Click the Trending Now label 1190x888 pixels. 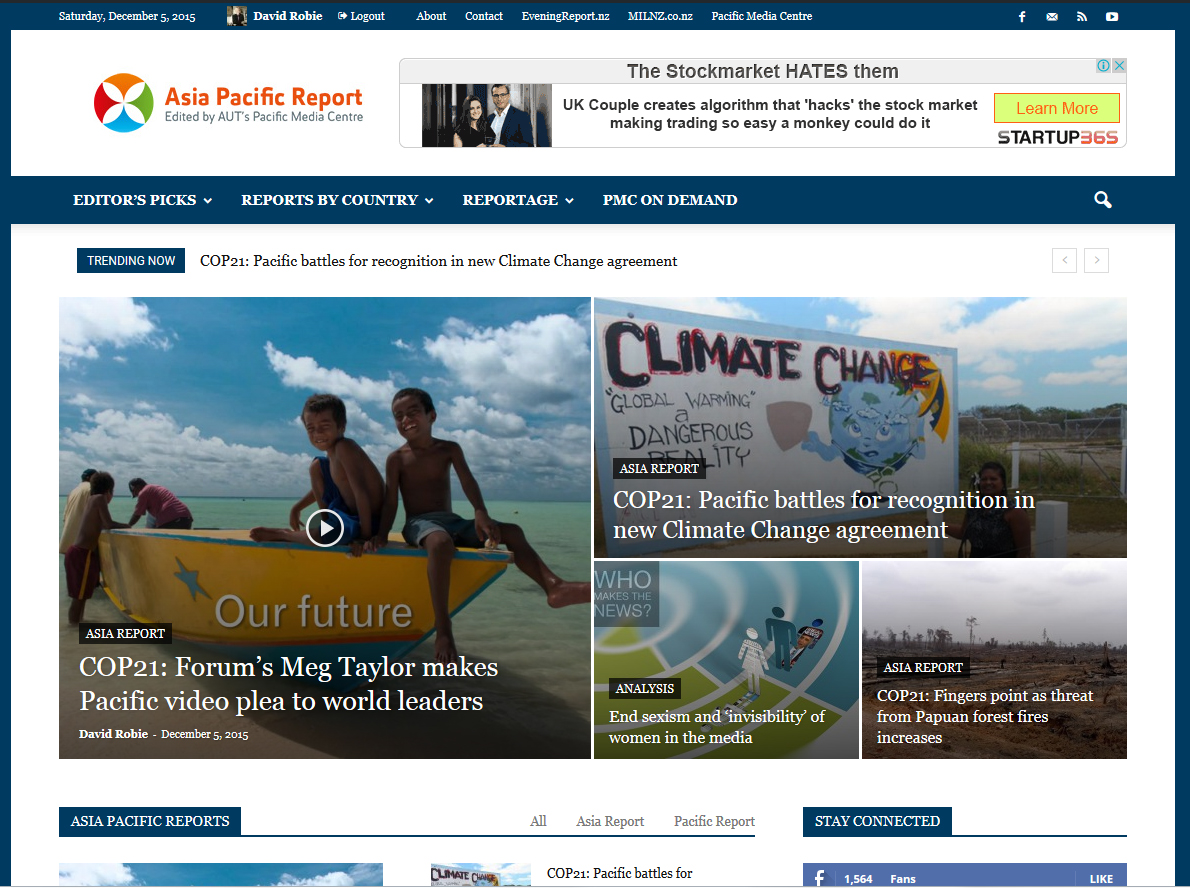click(131, 260)
